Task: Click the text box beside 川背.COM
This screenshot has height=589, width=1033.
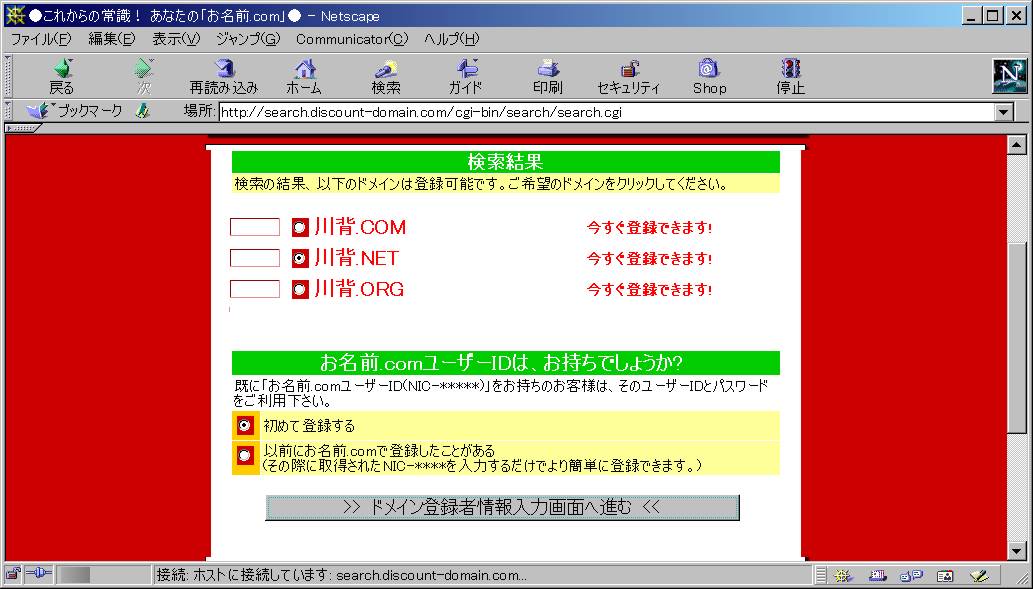Action: click(255, 227)
